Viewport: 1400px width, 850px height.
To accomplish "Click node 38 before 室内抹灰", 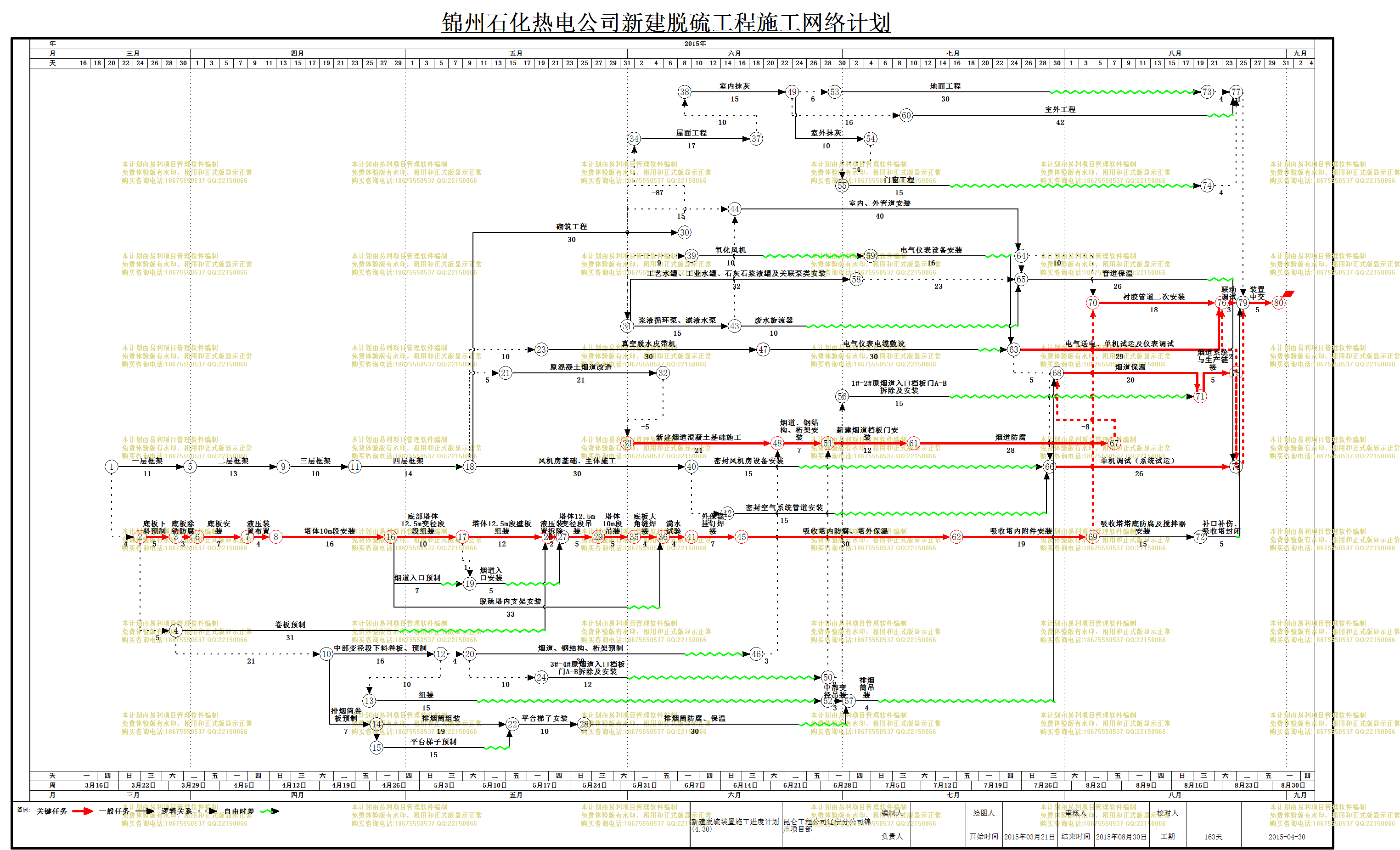I will 684,91.
